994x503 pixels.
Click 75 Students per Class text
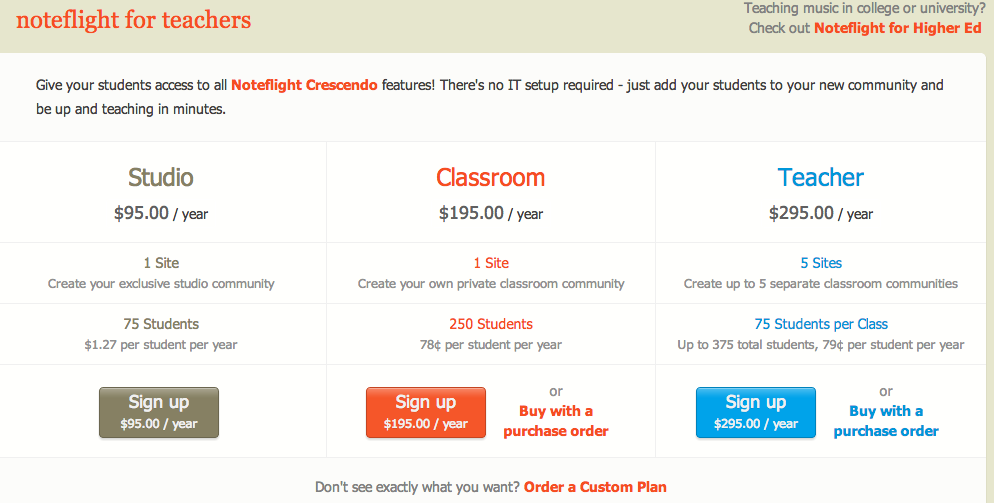[820, 324]
